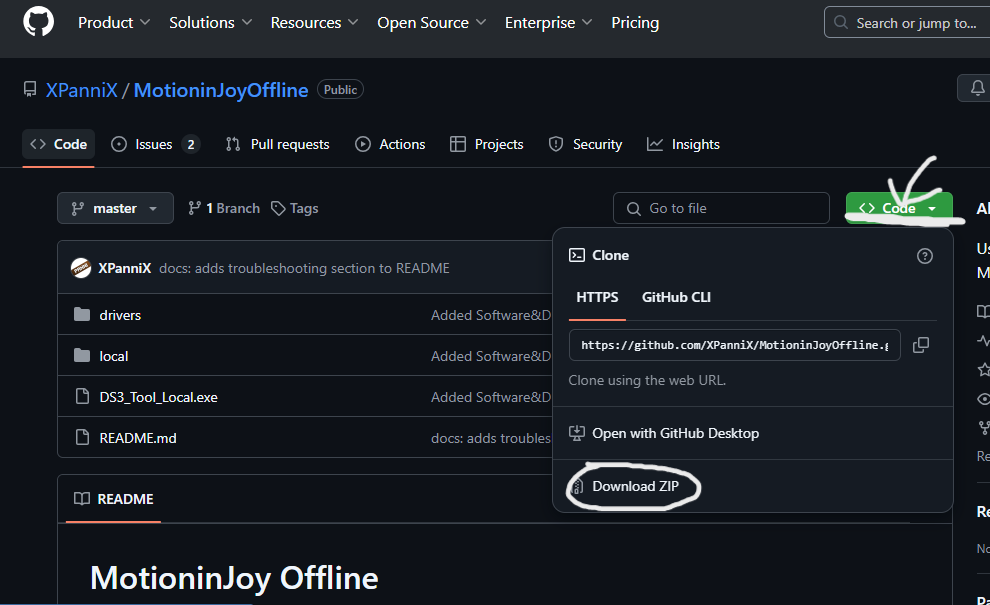Open the drivers folder
Image resolution: width=990 pixels, height=605 pixels.
point(120,314)
